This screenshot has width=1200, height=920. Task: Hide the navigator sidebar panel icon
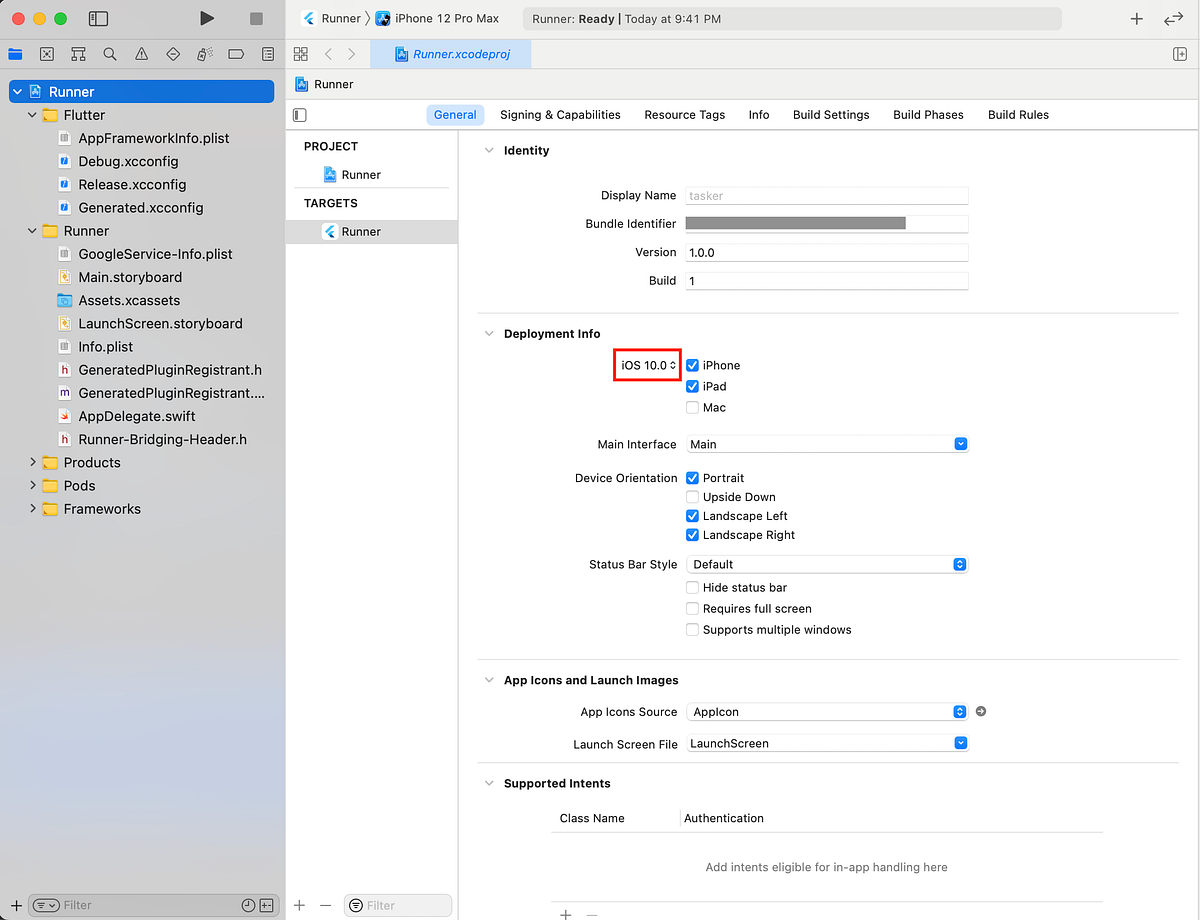click(98, 19)
